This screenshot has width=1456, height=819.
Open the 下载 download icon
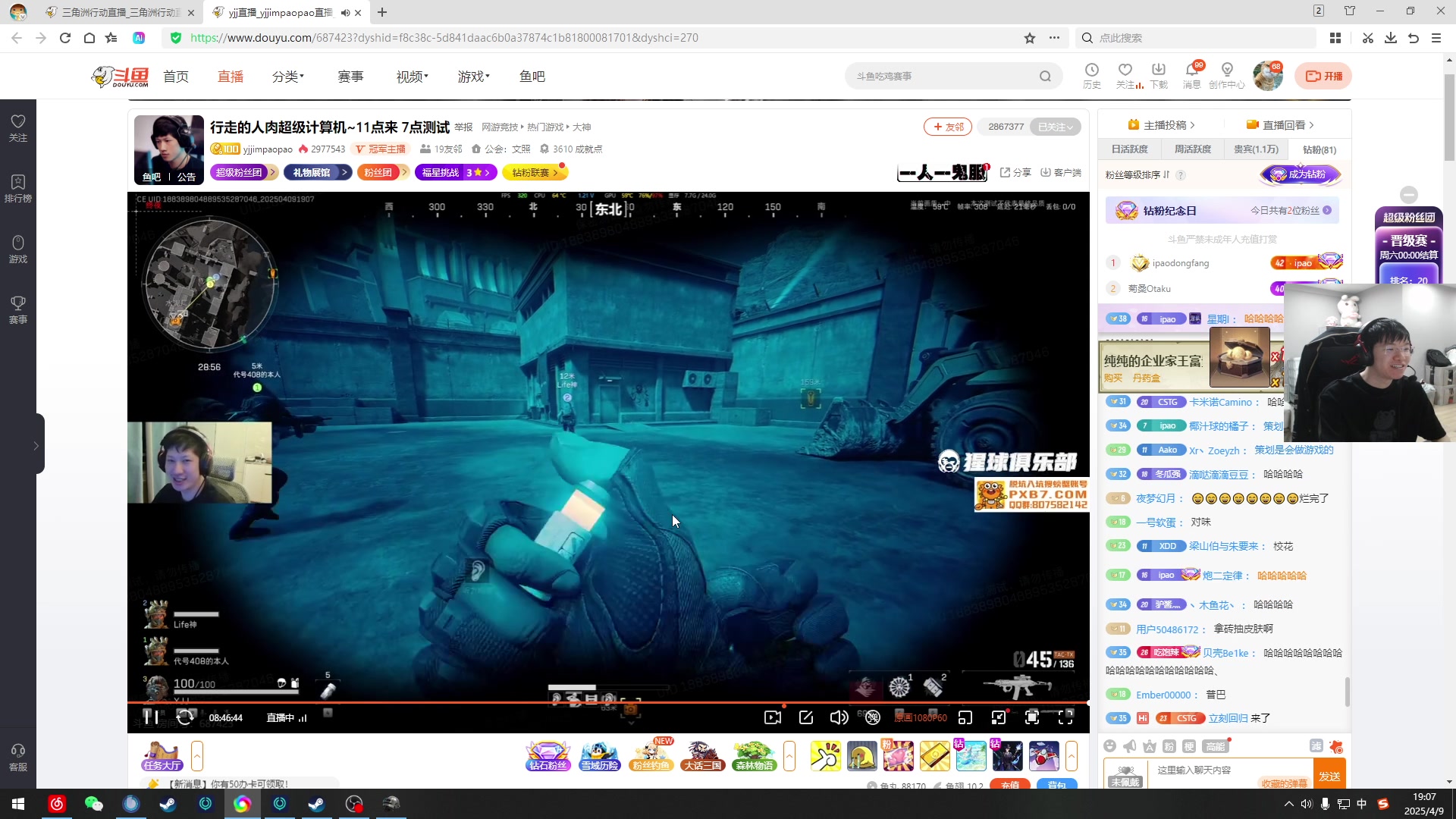(x=1159, y=75)
